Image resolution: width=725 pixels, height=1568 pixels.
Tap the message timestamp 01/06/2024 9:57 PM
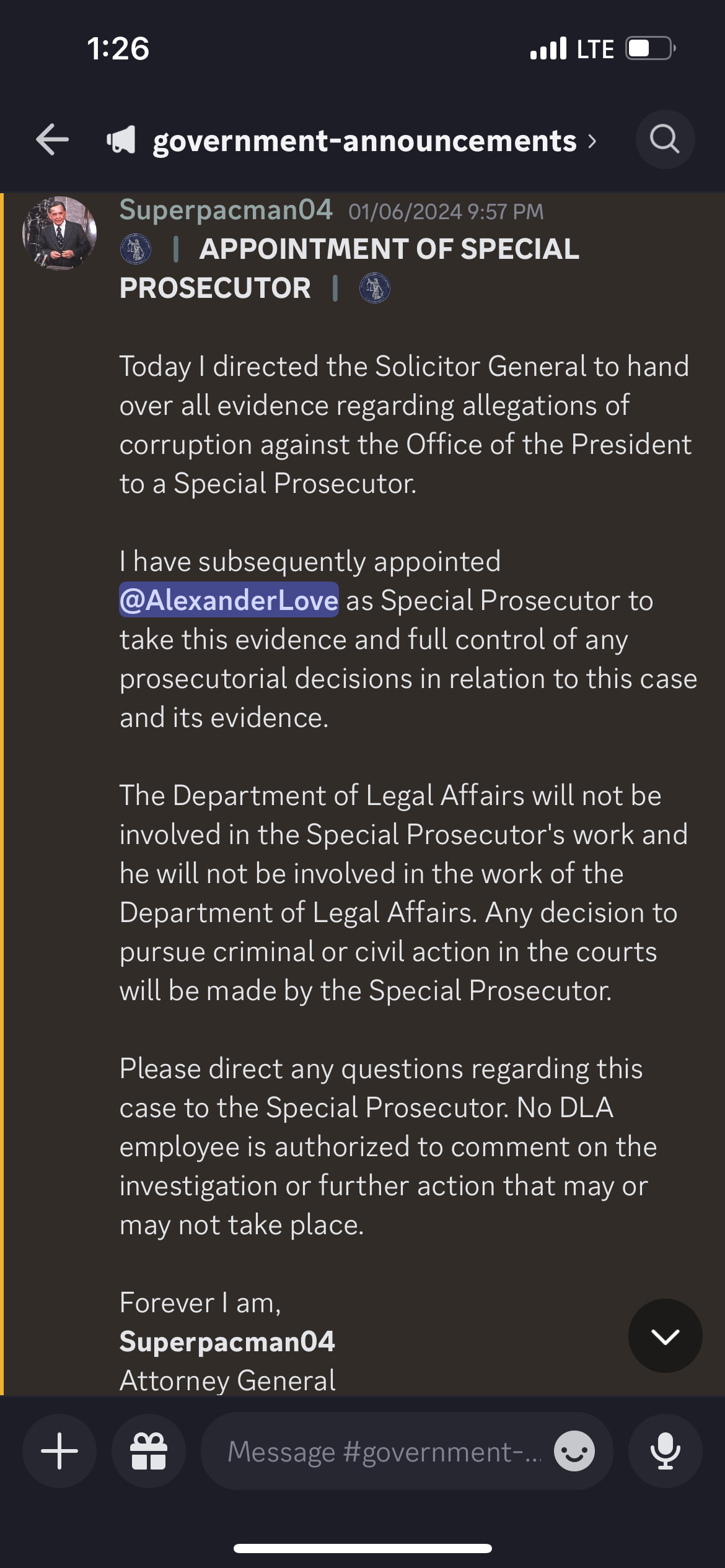click(446, 212)
